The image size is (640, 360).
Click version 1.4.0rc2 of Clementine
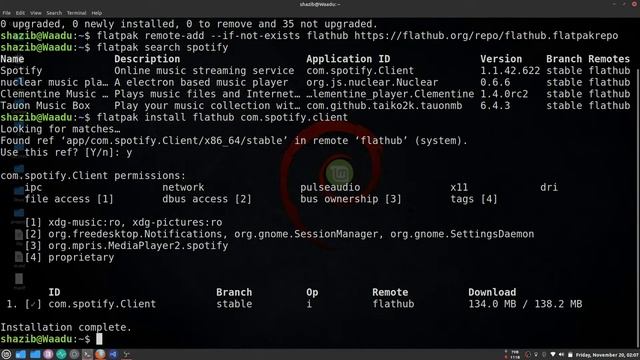(x=504, y=94)
